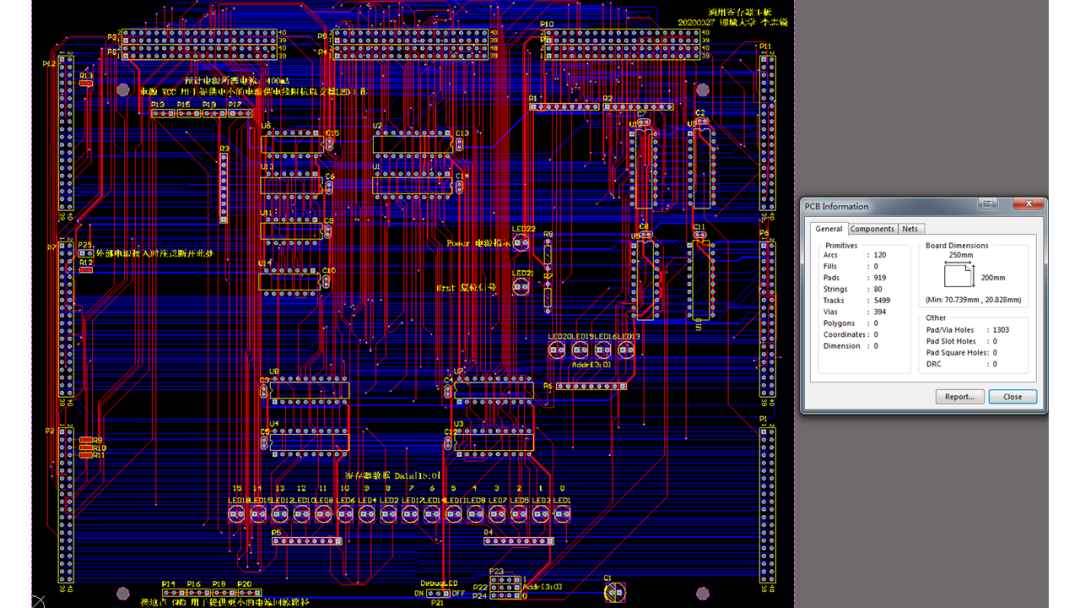The height and width of the screenshot is (608, 1080).
Task: Select resistor R13 on the PCB
Action: [x=86, y=83]
